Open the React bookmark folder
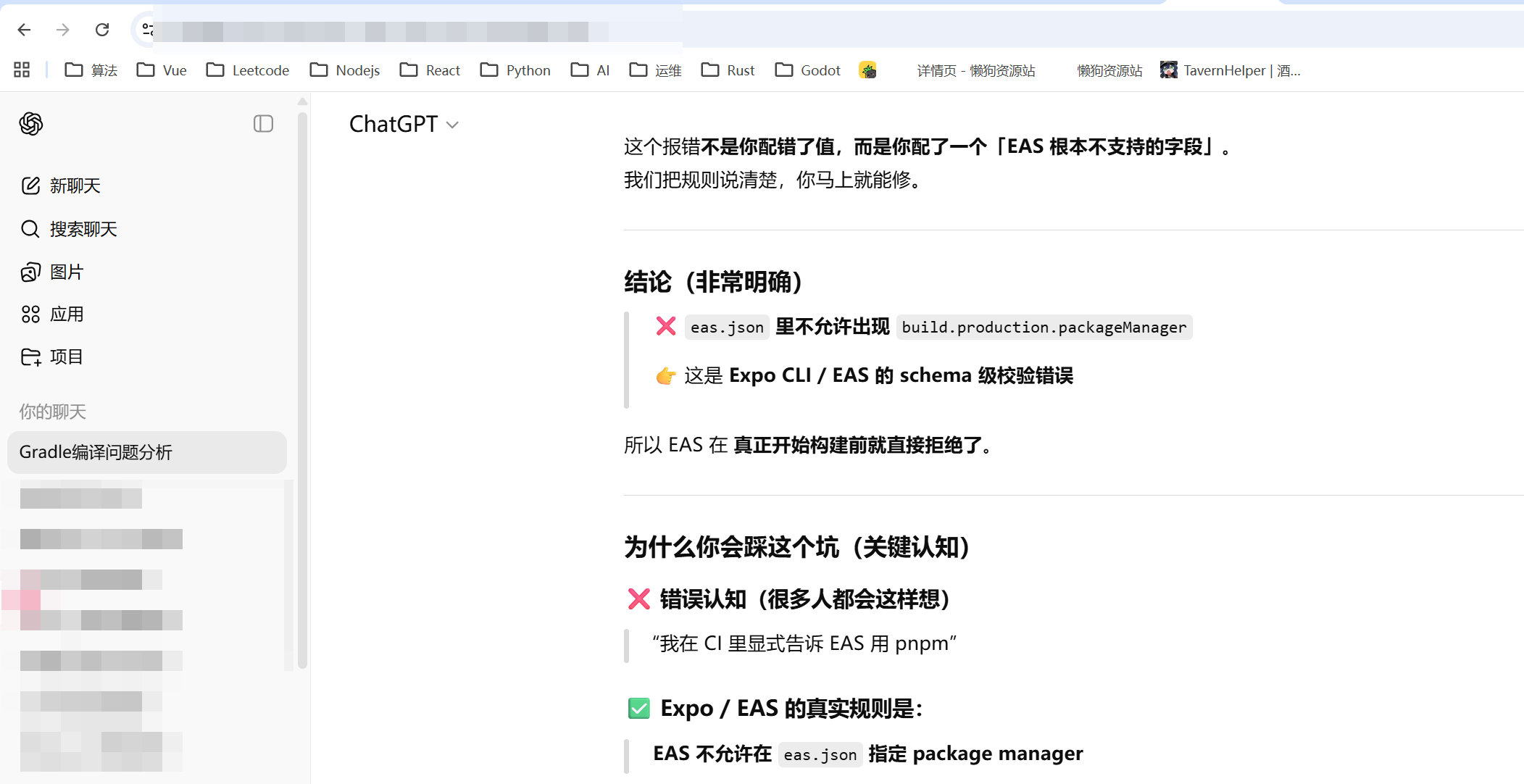Viewport: 1524px width, 784px height. [x=430, y=70]
